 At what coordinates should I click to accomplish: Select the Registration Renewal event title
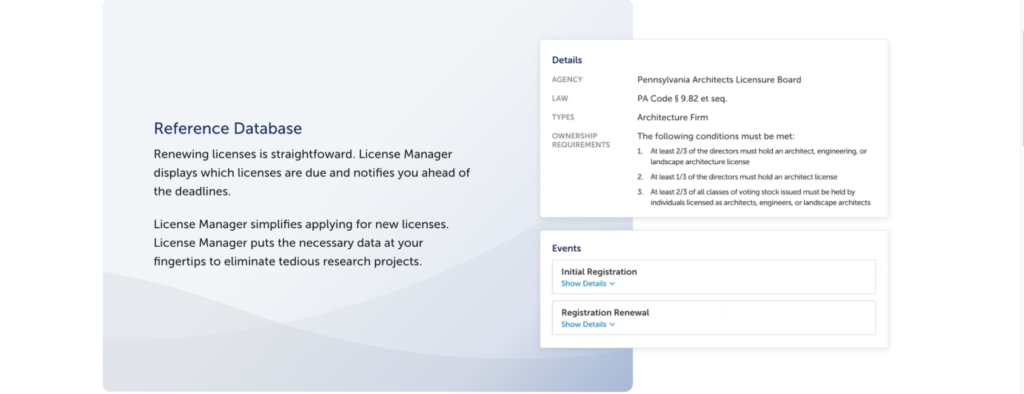tap(605, 312)
